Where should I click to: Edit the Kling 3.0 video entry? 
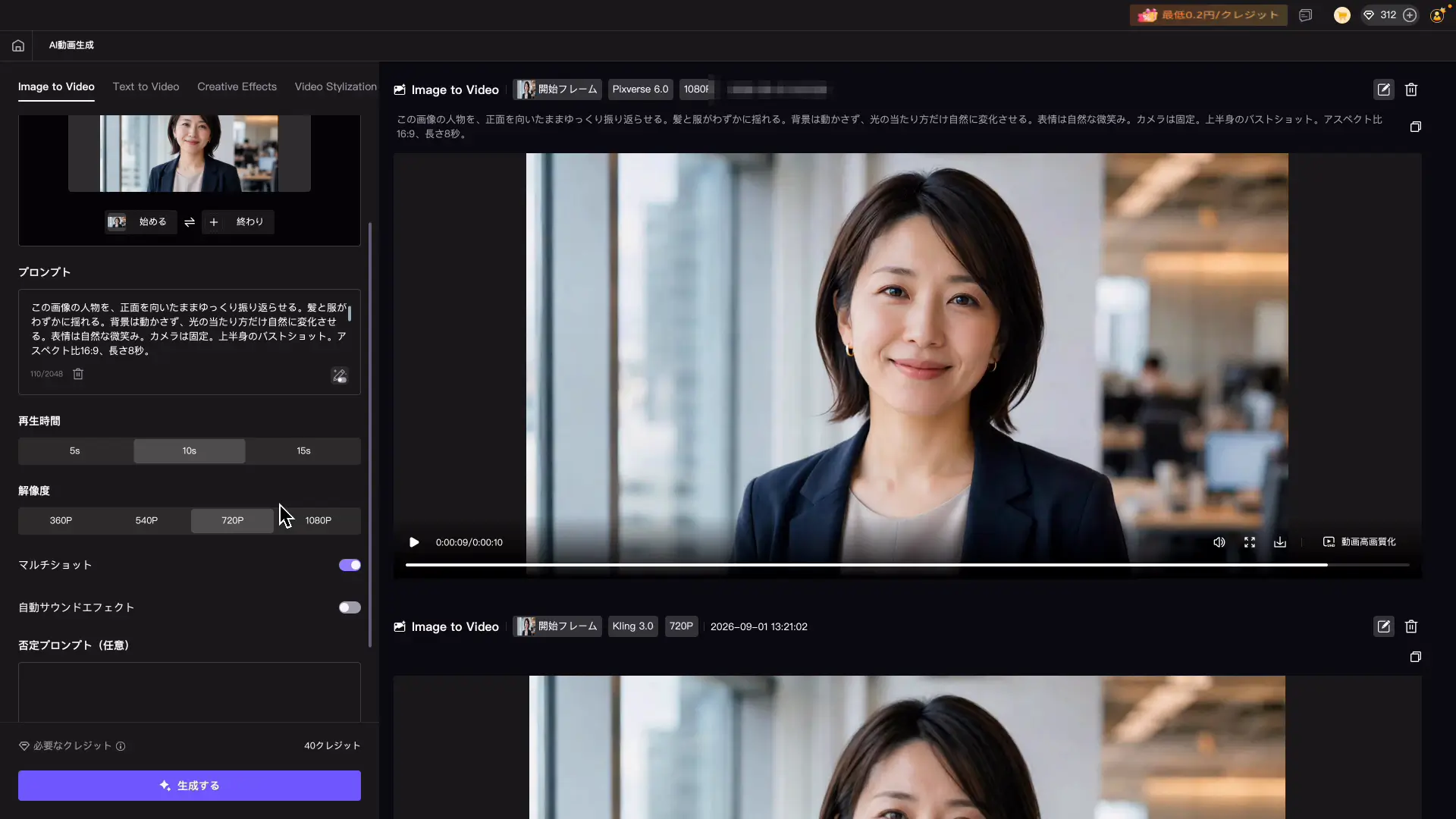pyautogui.click(x=1384, y=626)
